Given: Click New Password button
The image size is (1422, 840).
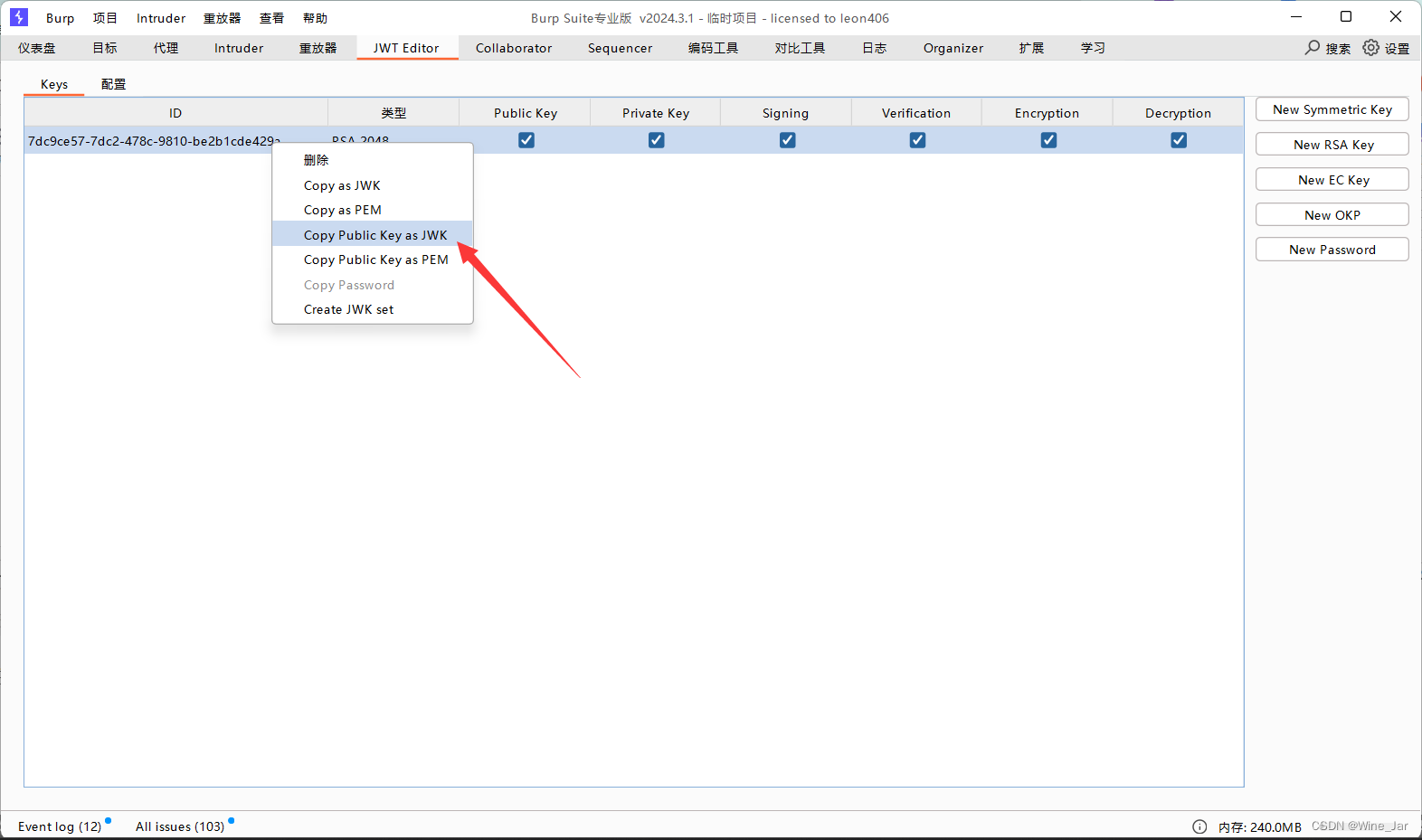Looking at the screenshot, I should point(1332,250).
